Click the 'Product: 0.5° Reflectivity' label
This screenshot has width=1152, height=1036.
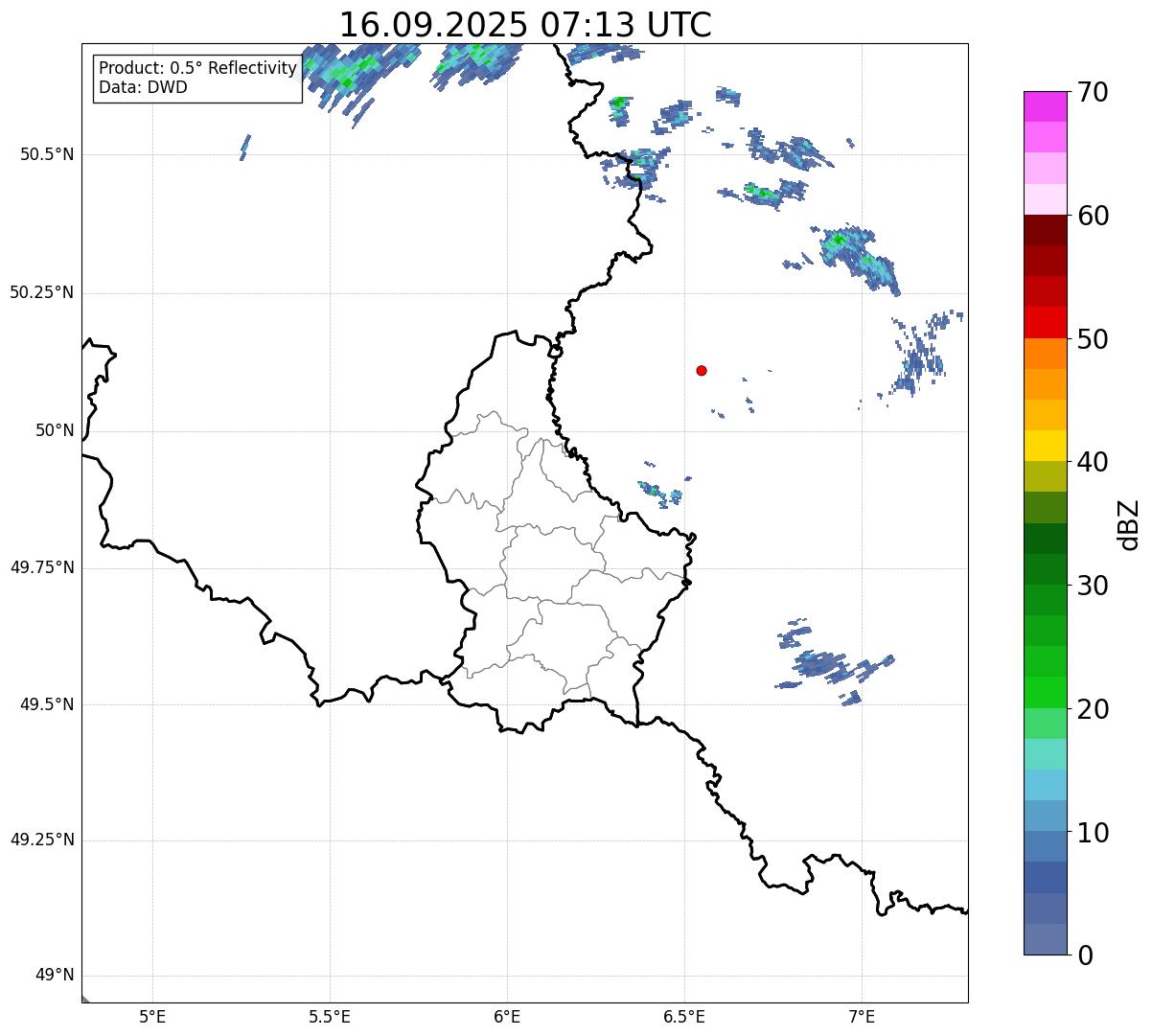[x=197, y=69]
